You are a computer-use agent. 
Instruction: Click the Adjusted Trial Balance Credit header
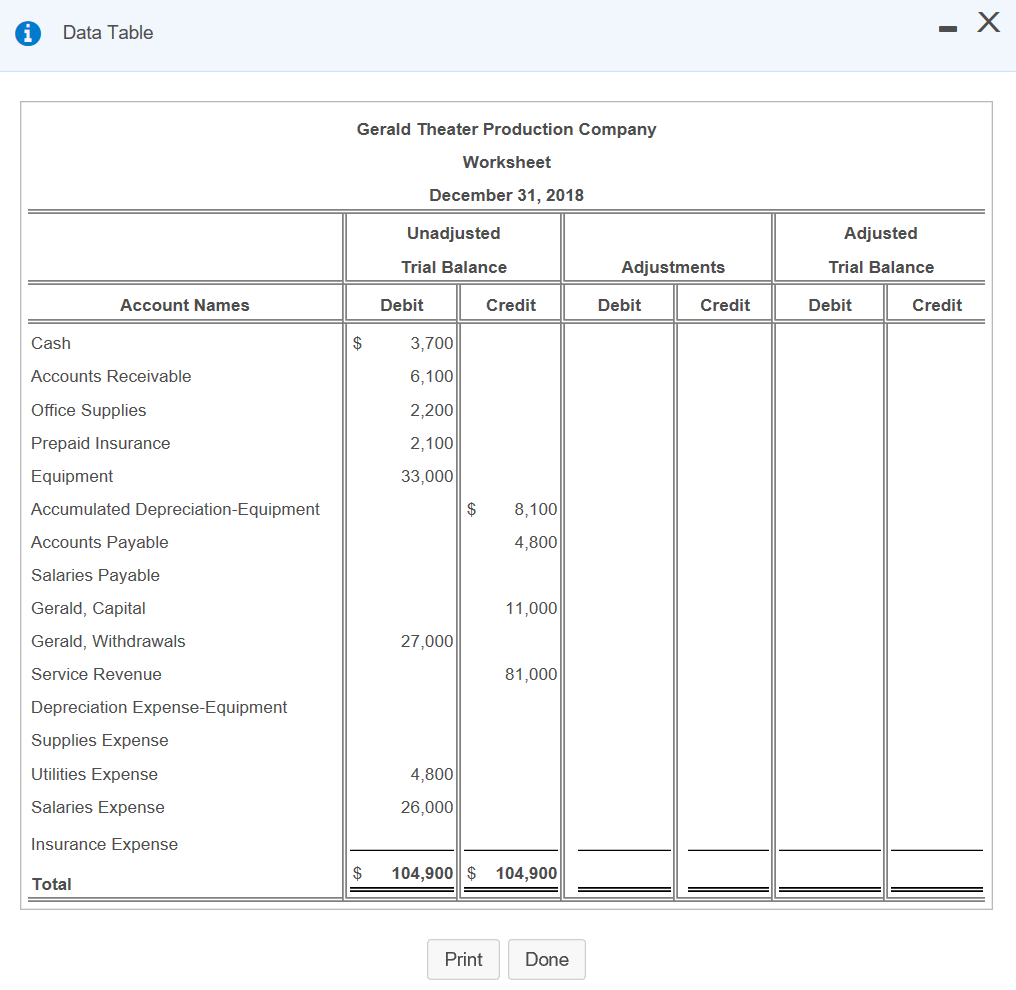point(937,305)
